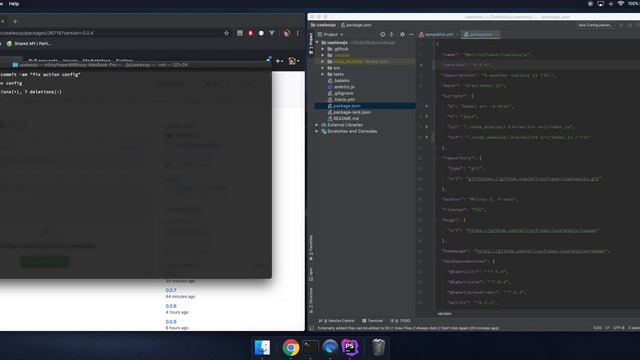
Task: Expand the node_modules folder
Action: (323, 62)
